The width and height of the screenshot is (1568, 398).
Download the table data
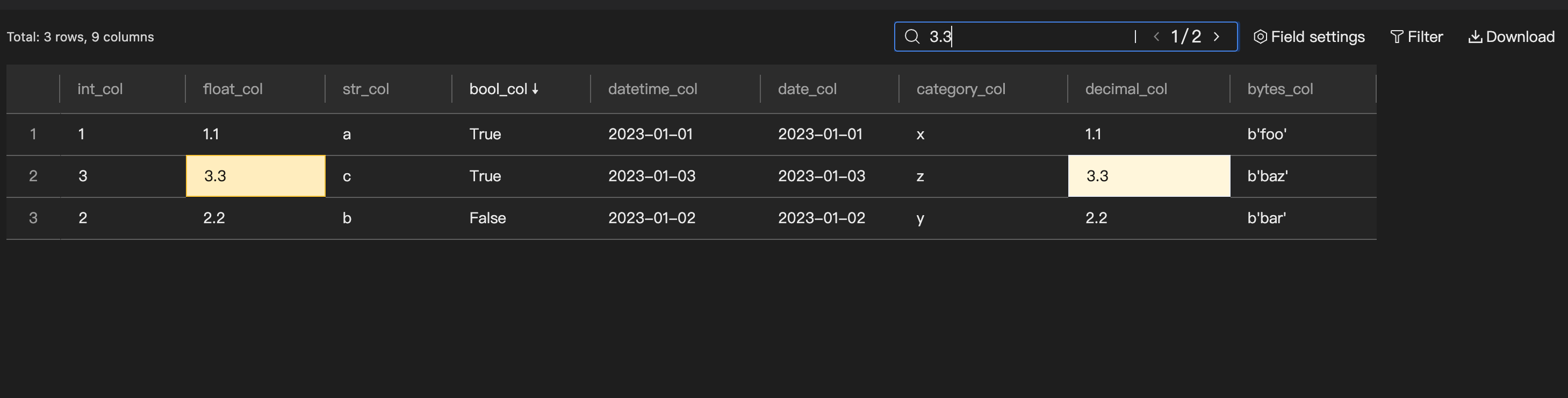[x=1512, y=37]
